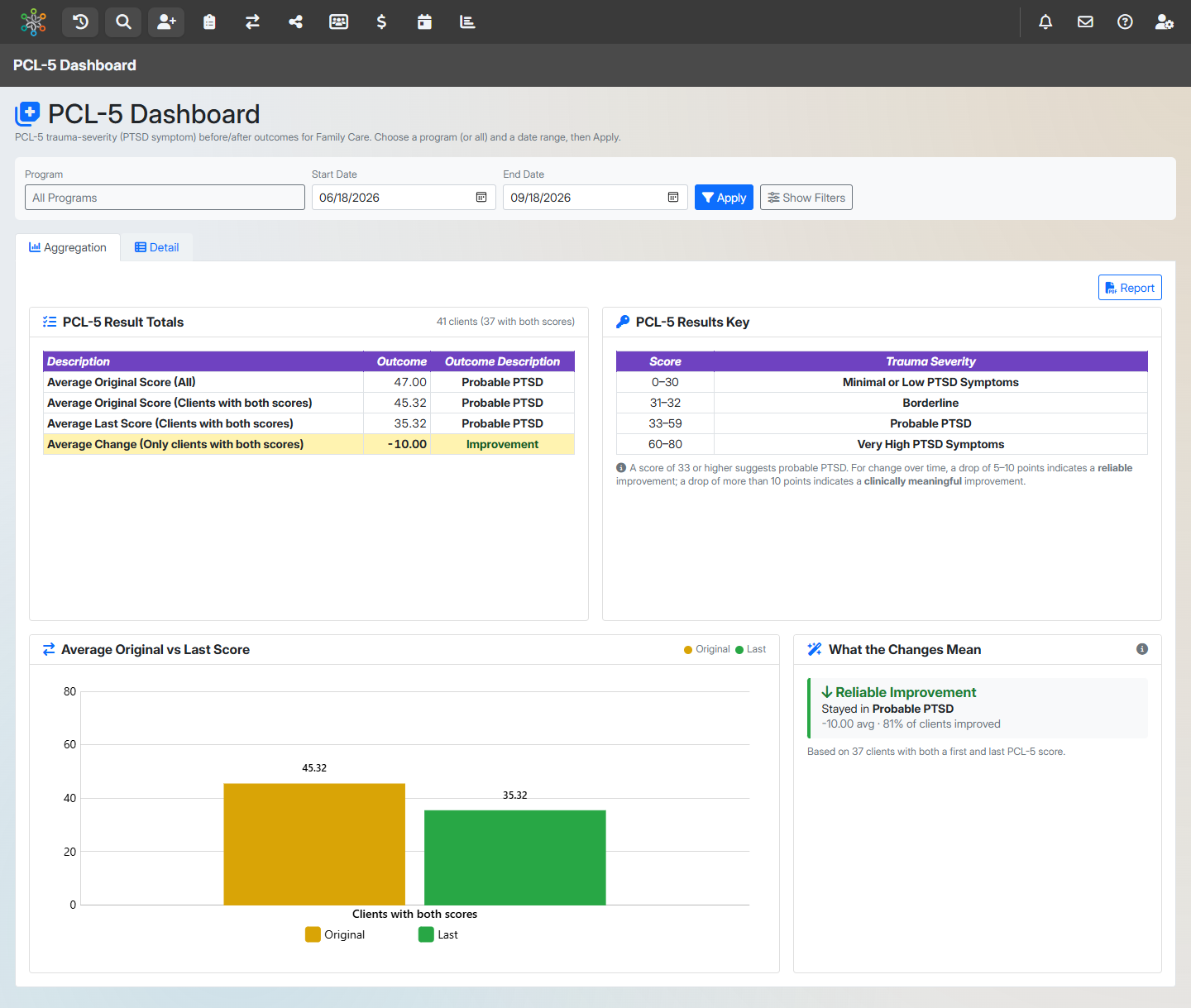Click the Description column header
1191x1008 pixels.
tap(203, 361)
